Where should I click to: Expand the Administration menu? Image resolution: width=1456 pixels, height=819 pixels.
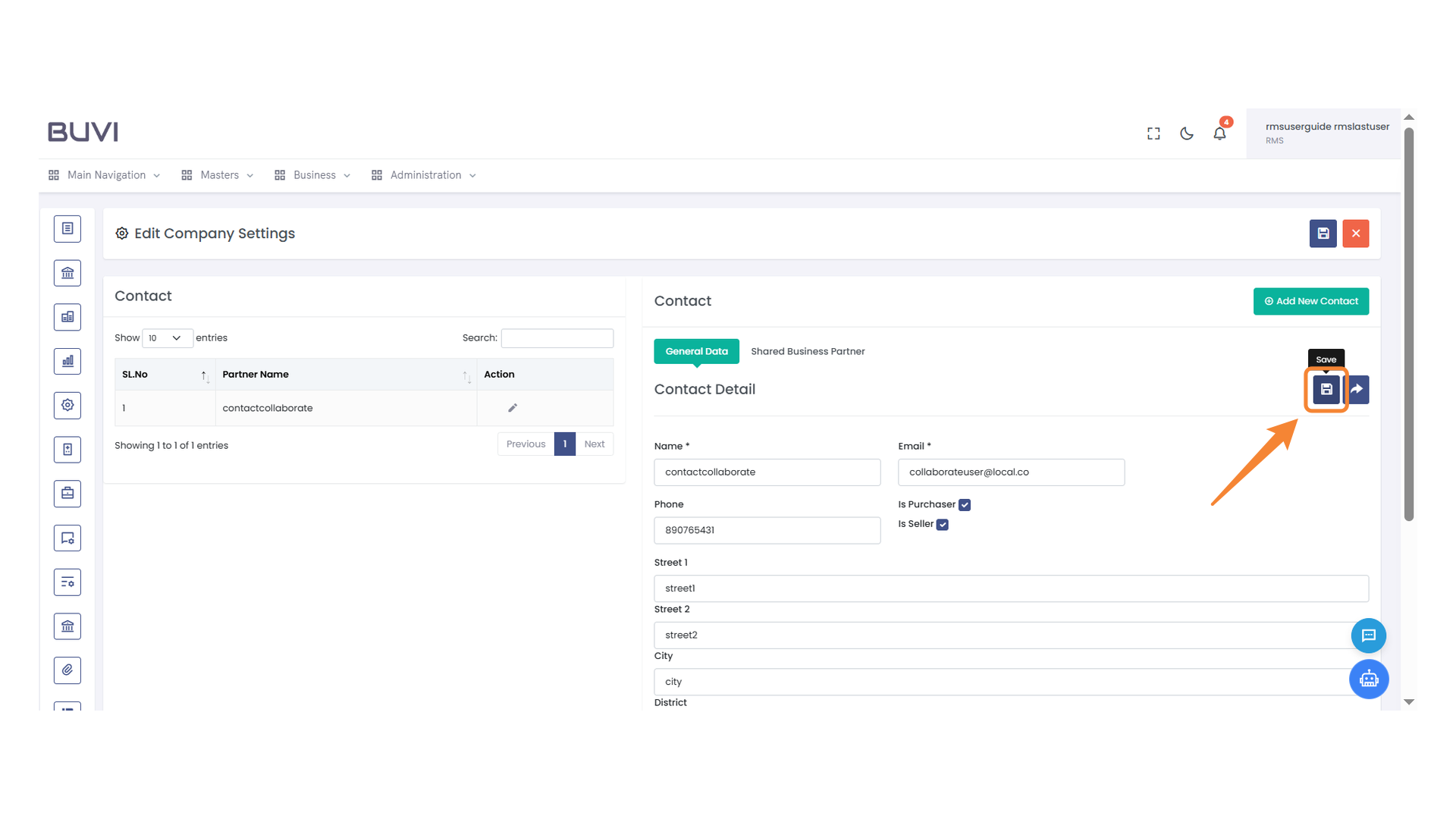[x=425, y=175]
